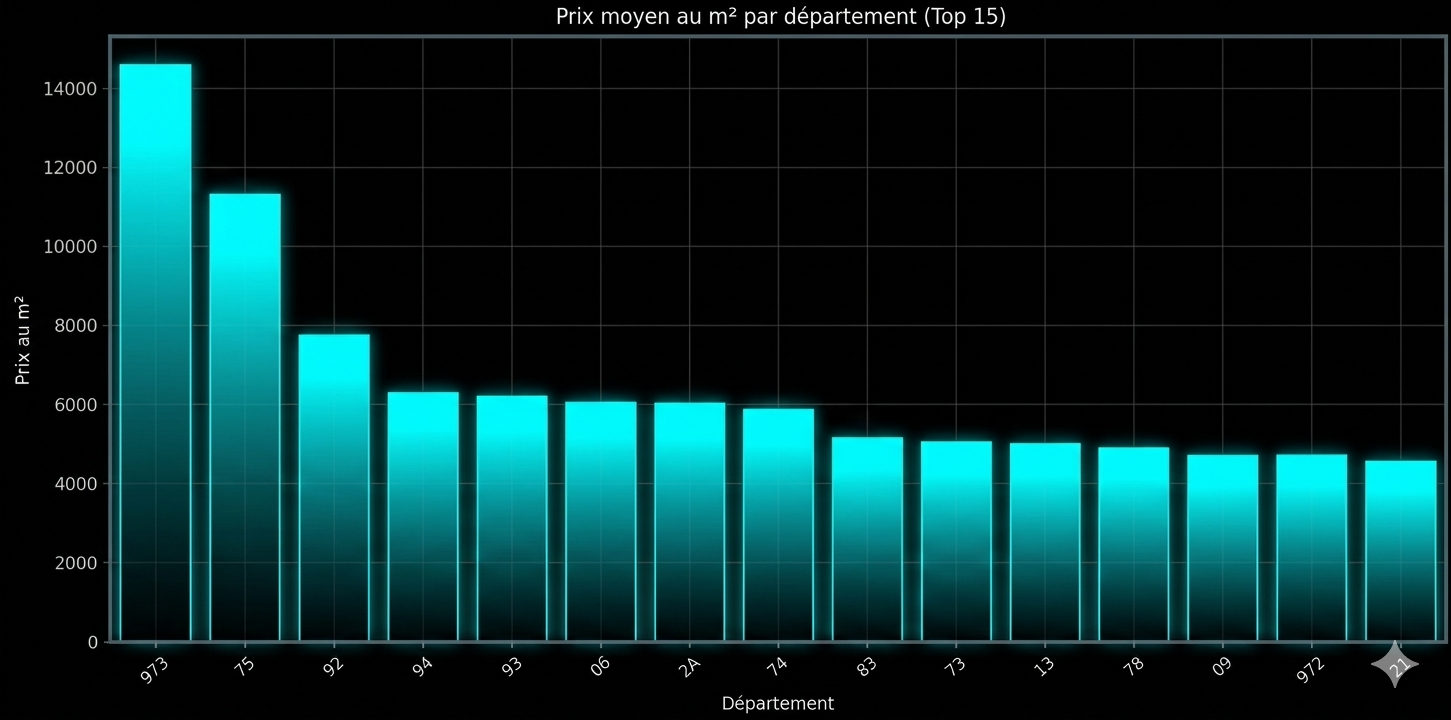Pick the bar for département 06
Screen dimensions: 1451x720
[x=601, y=522]
